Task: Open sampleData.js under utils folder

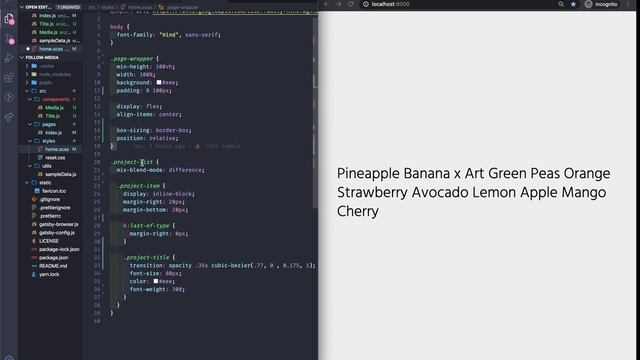Action: (x=60, y=174)
